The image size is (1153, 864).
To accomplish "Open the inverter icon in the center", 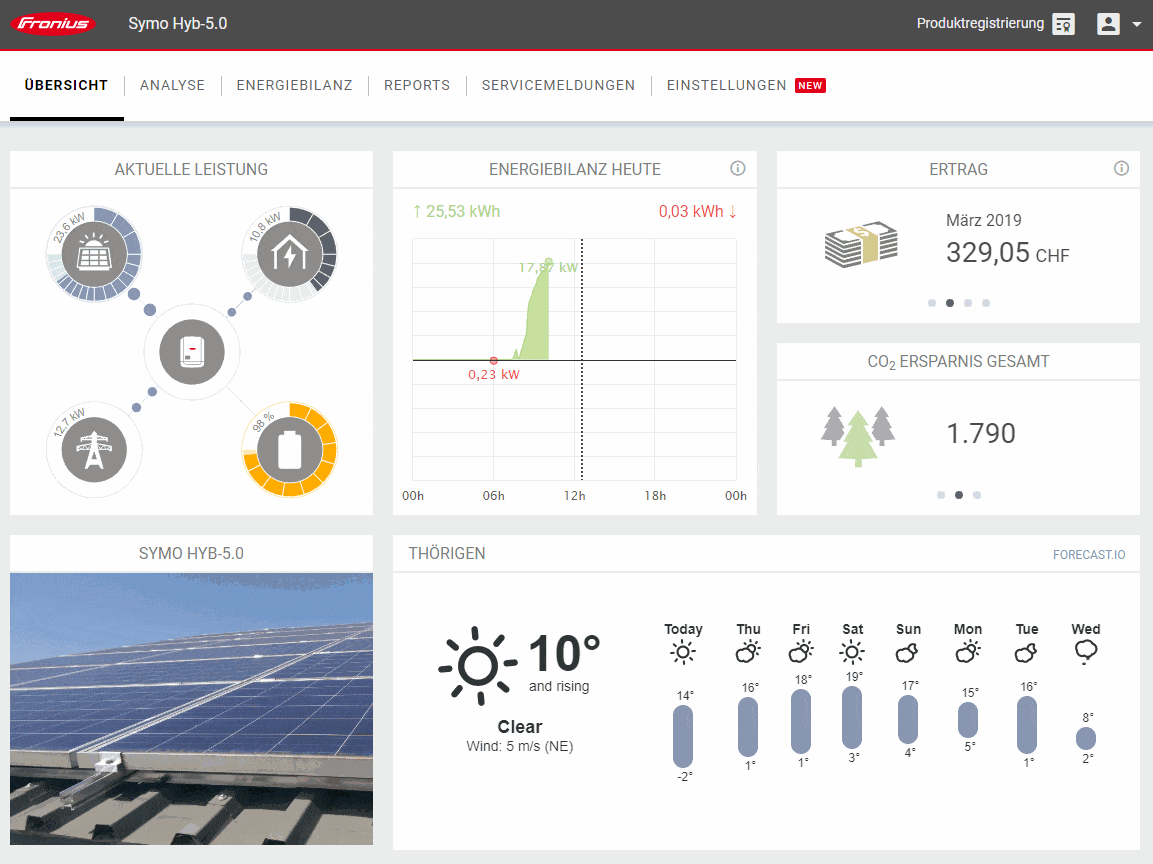I will (x=191, y=351).
